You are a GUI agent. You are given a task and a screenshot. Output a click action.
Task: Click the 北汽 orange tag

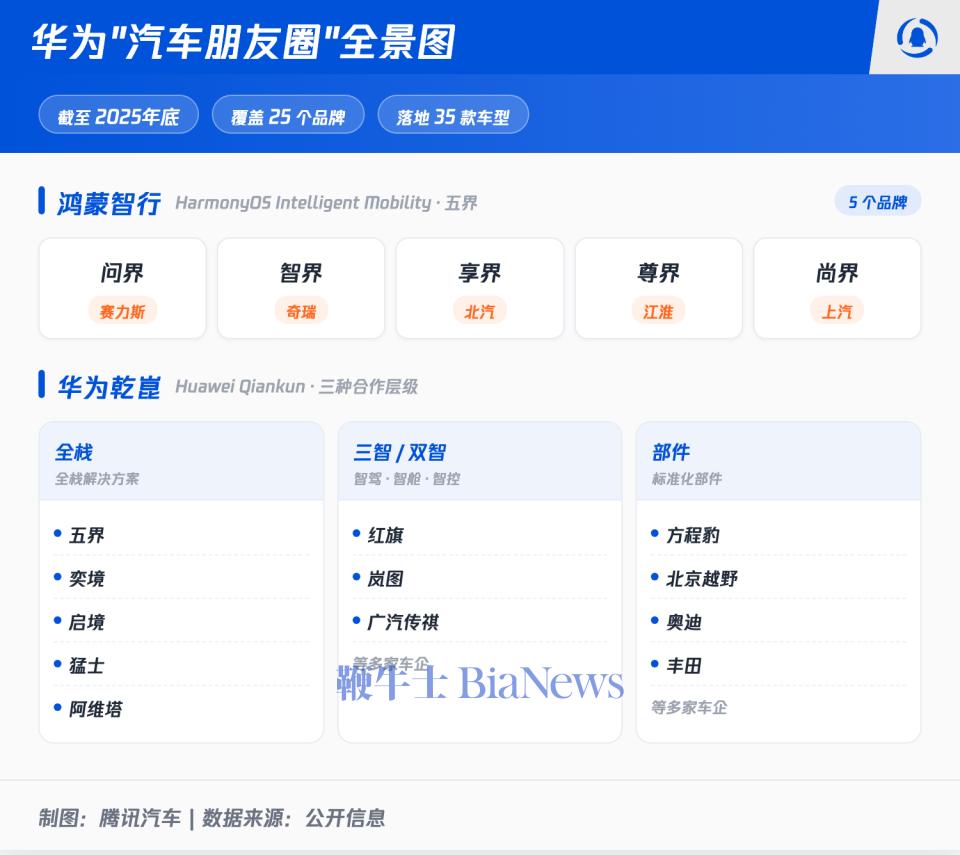479,311
